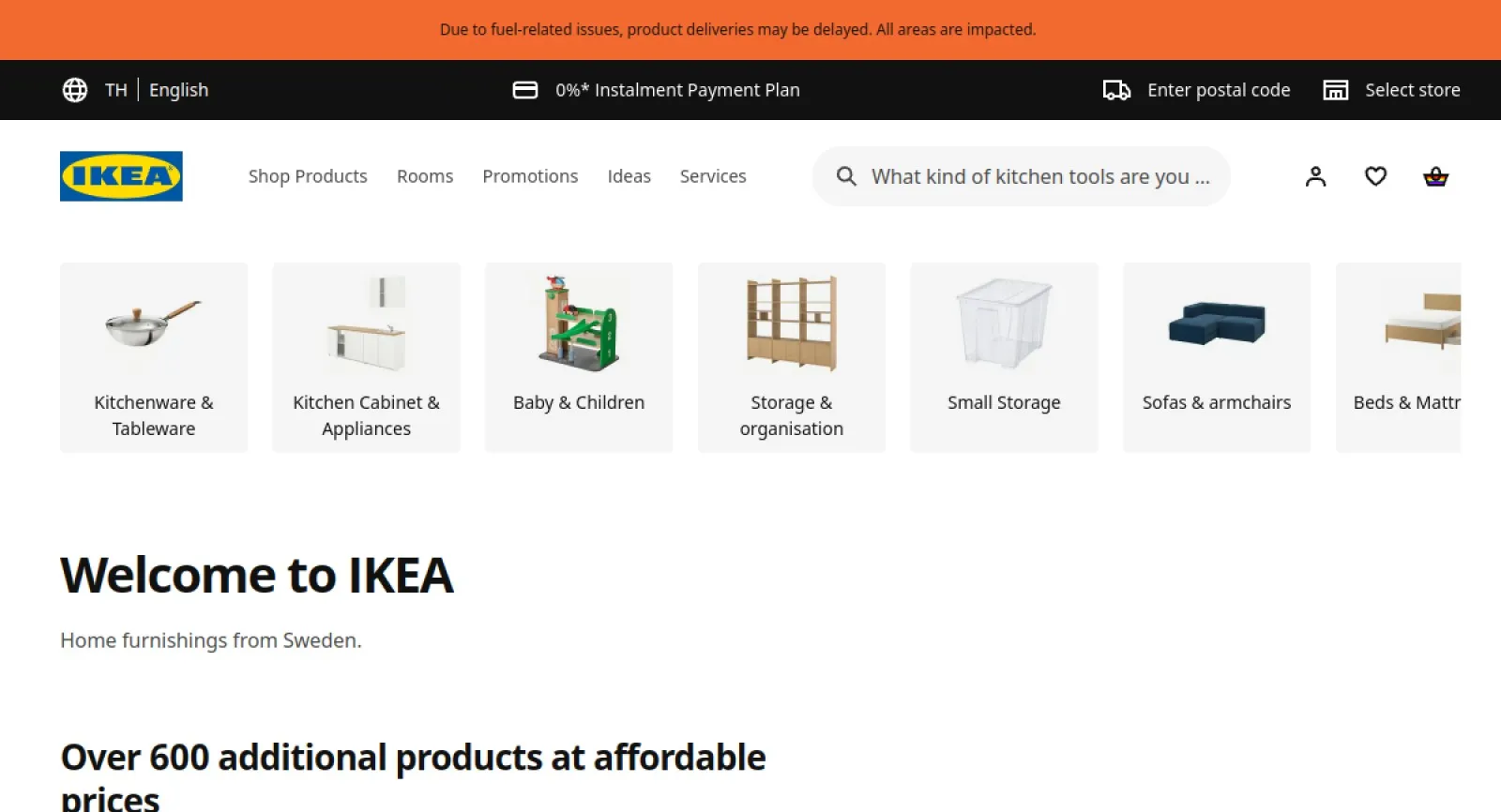Select the Promotions menu item
The image size is (1501, 812).
point(530,176)
